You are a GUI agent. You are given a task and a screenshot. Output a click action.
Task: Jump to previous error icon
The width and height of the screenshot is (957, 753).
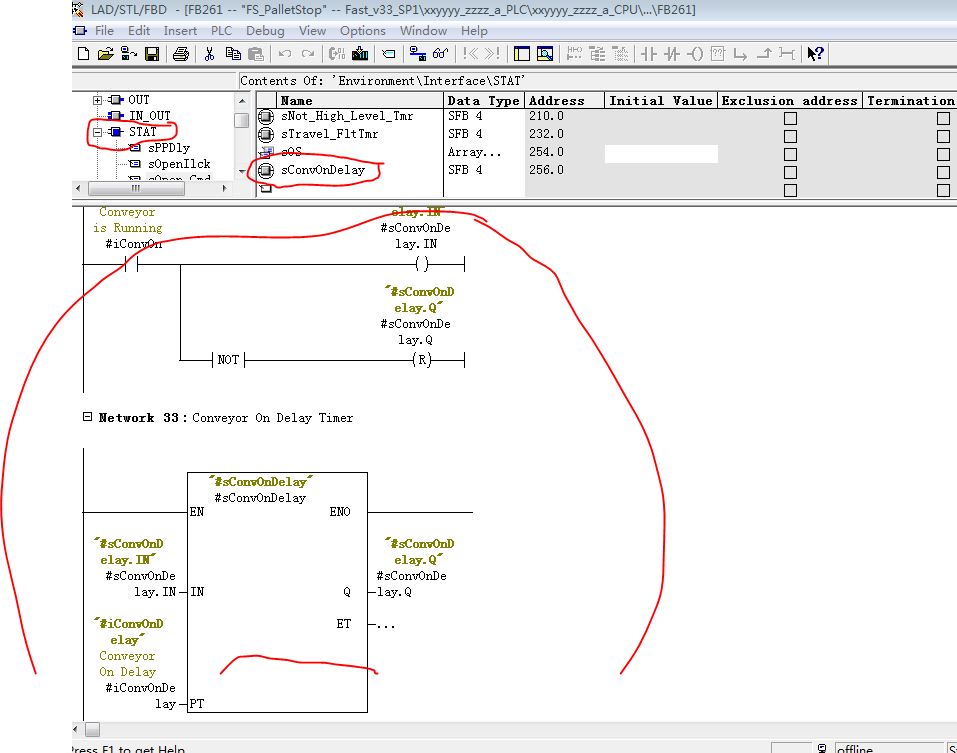tap(470, 54)
